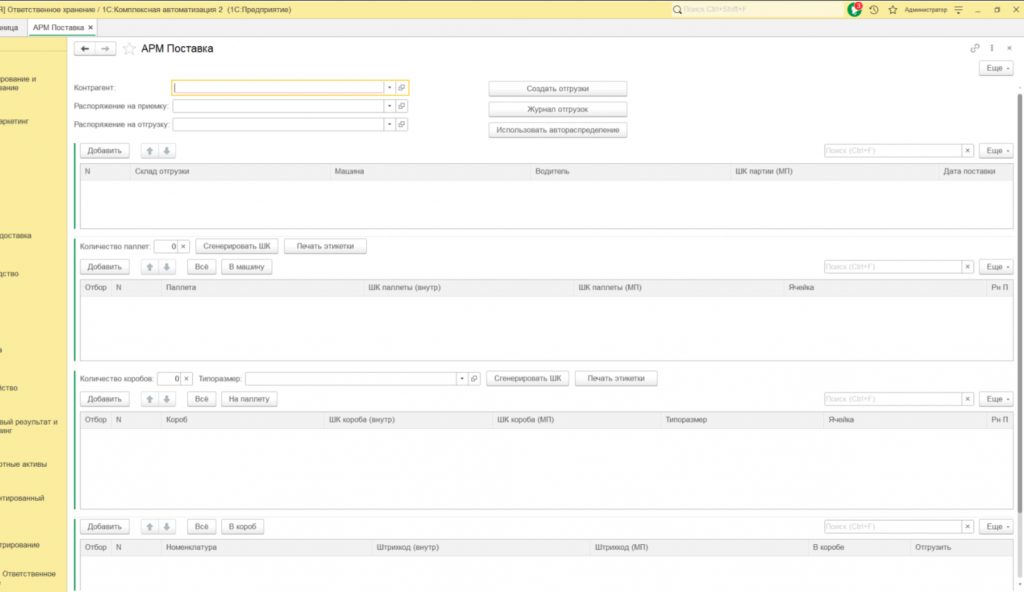Open Маркетинг section in sidebar

[x=14, y=122]
